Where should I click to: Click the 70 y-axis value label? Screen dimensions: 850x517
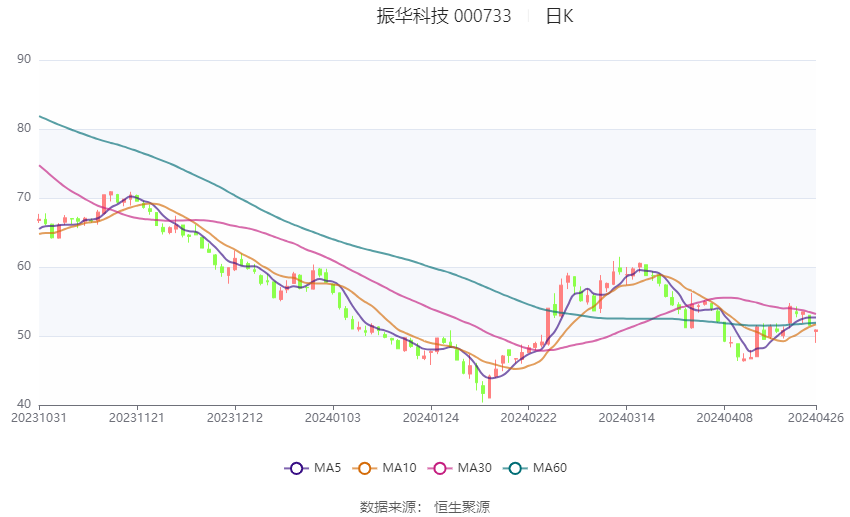pyautogui.click(x=24, y=197)
